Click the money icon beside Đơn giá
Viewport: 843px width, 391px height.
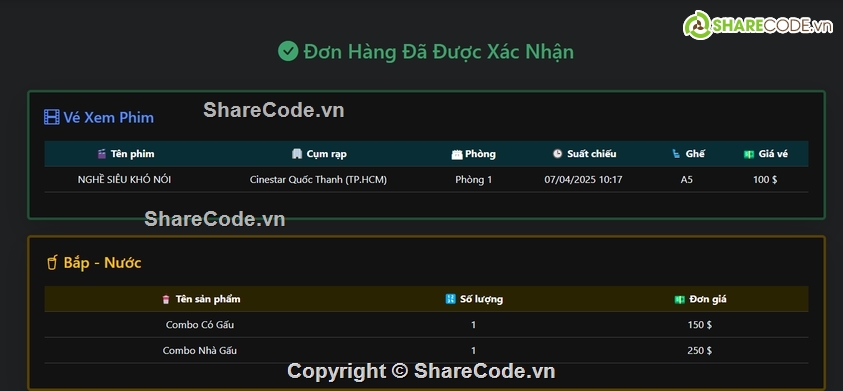click(680, 300)
